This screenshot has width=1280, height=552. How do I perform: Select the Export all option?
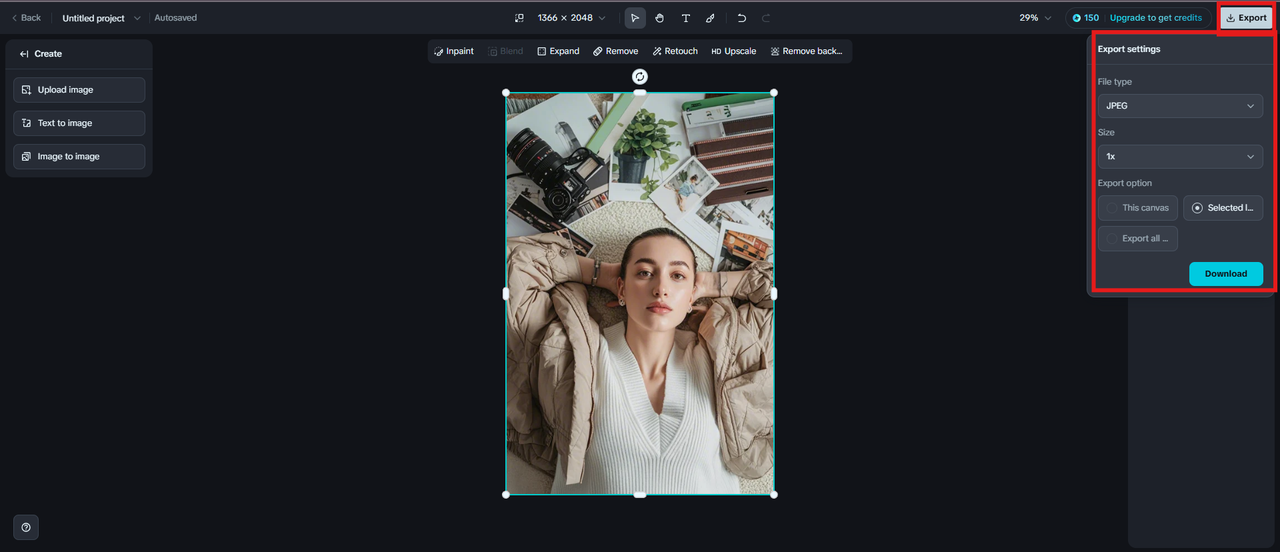pyautogui.click(x=1138, y=239)
